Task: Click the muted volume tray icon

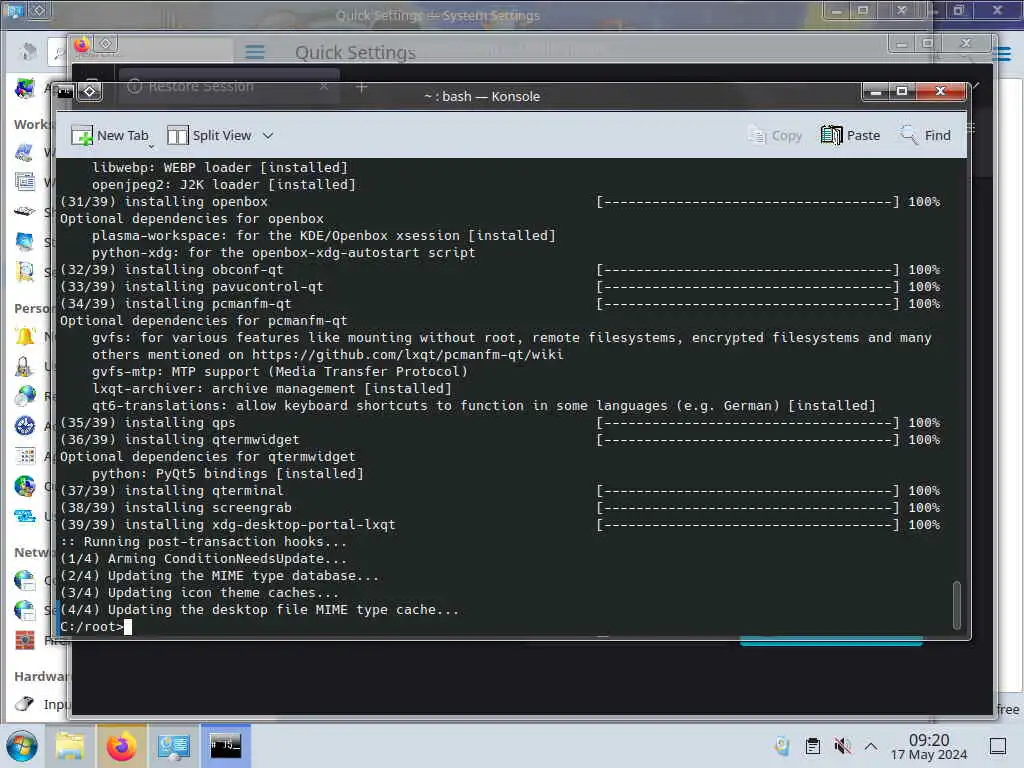Action: click(x=842, y=746)
